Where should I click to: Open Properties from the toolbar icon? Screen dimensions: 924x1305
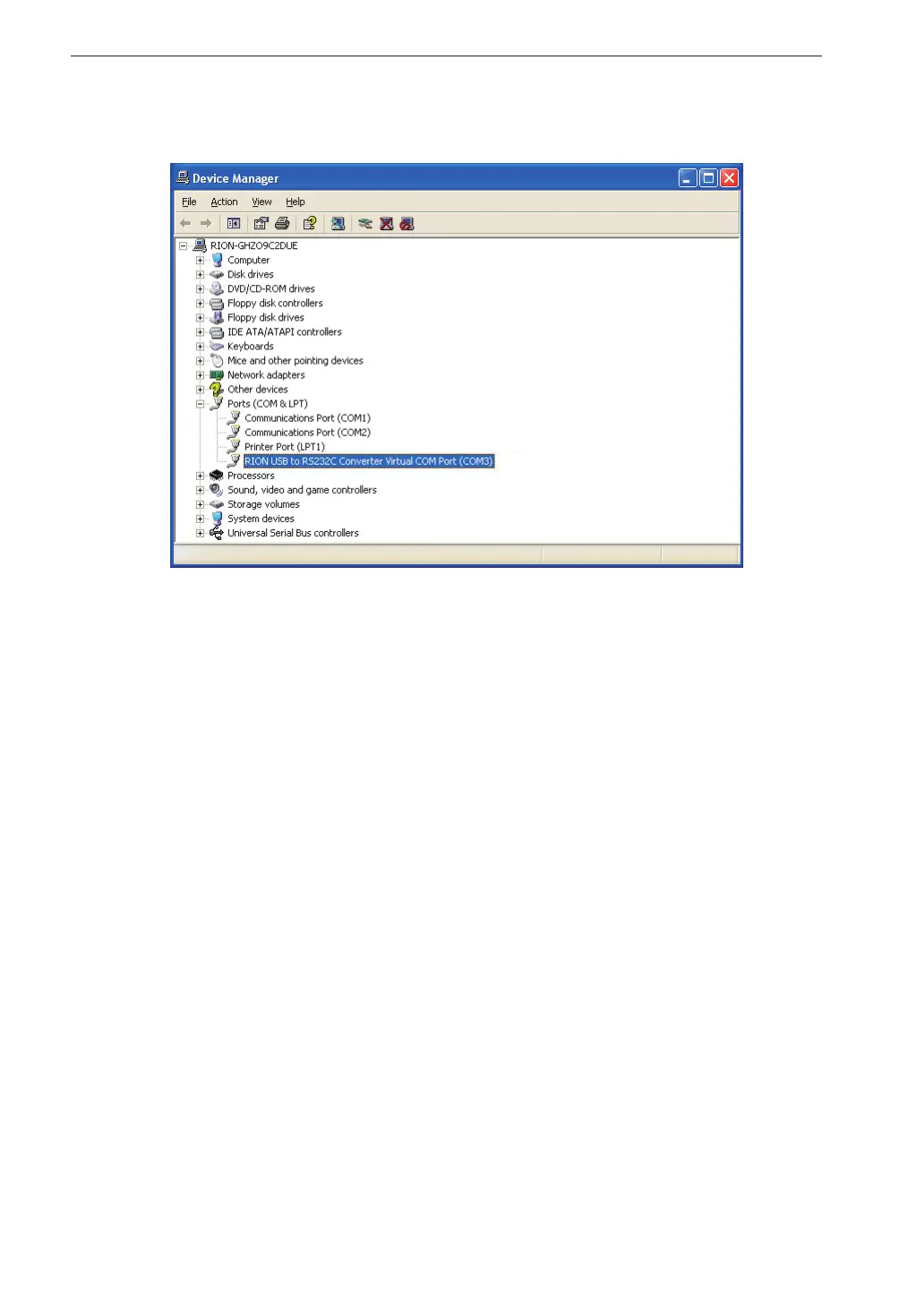click(261, 224)
